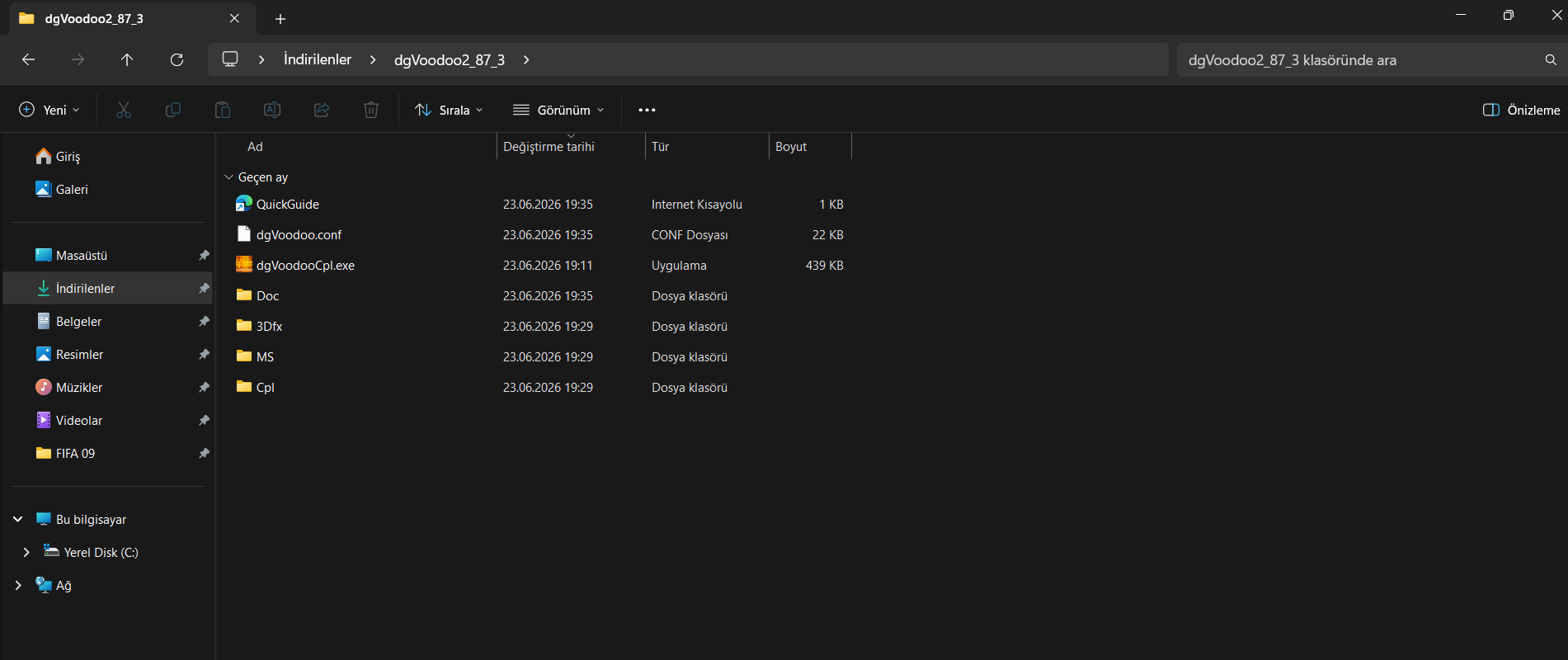1568x660 pixels.
Task: Open the more options ellipsis menu
Action: (647, 110)
